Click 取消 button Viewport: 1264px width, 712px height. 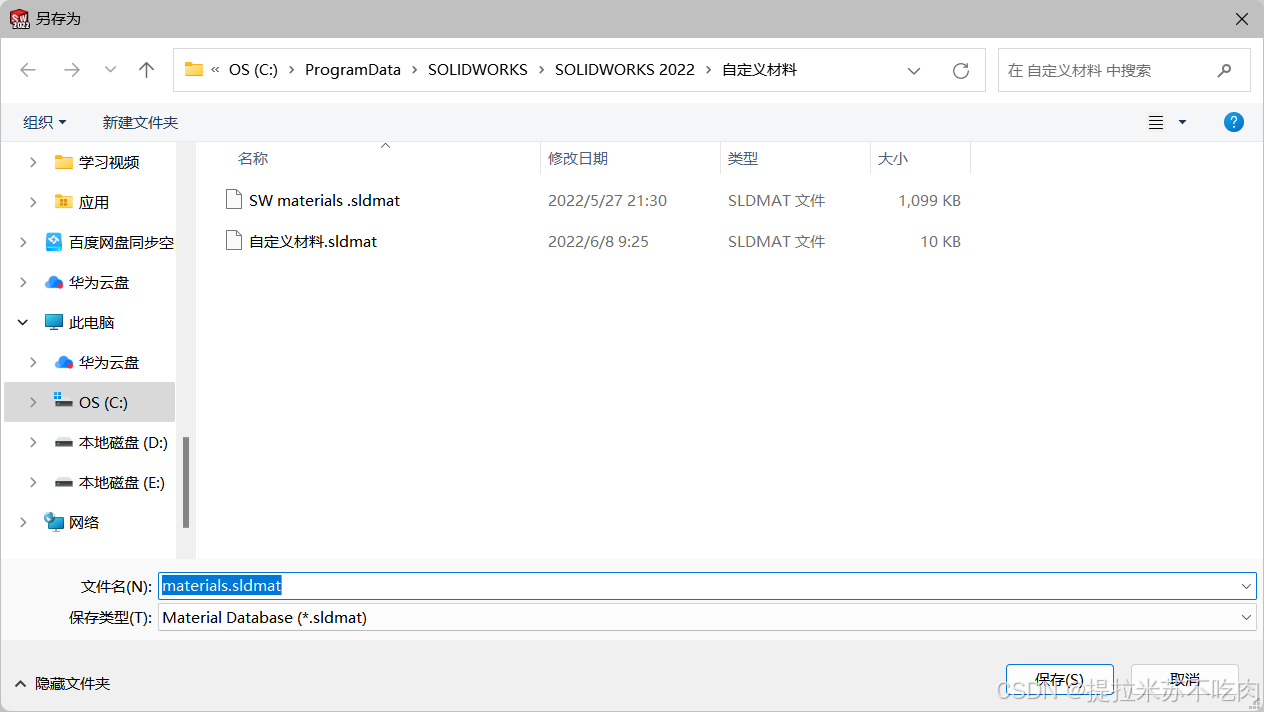[x=1185, y=679]
